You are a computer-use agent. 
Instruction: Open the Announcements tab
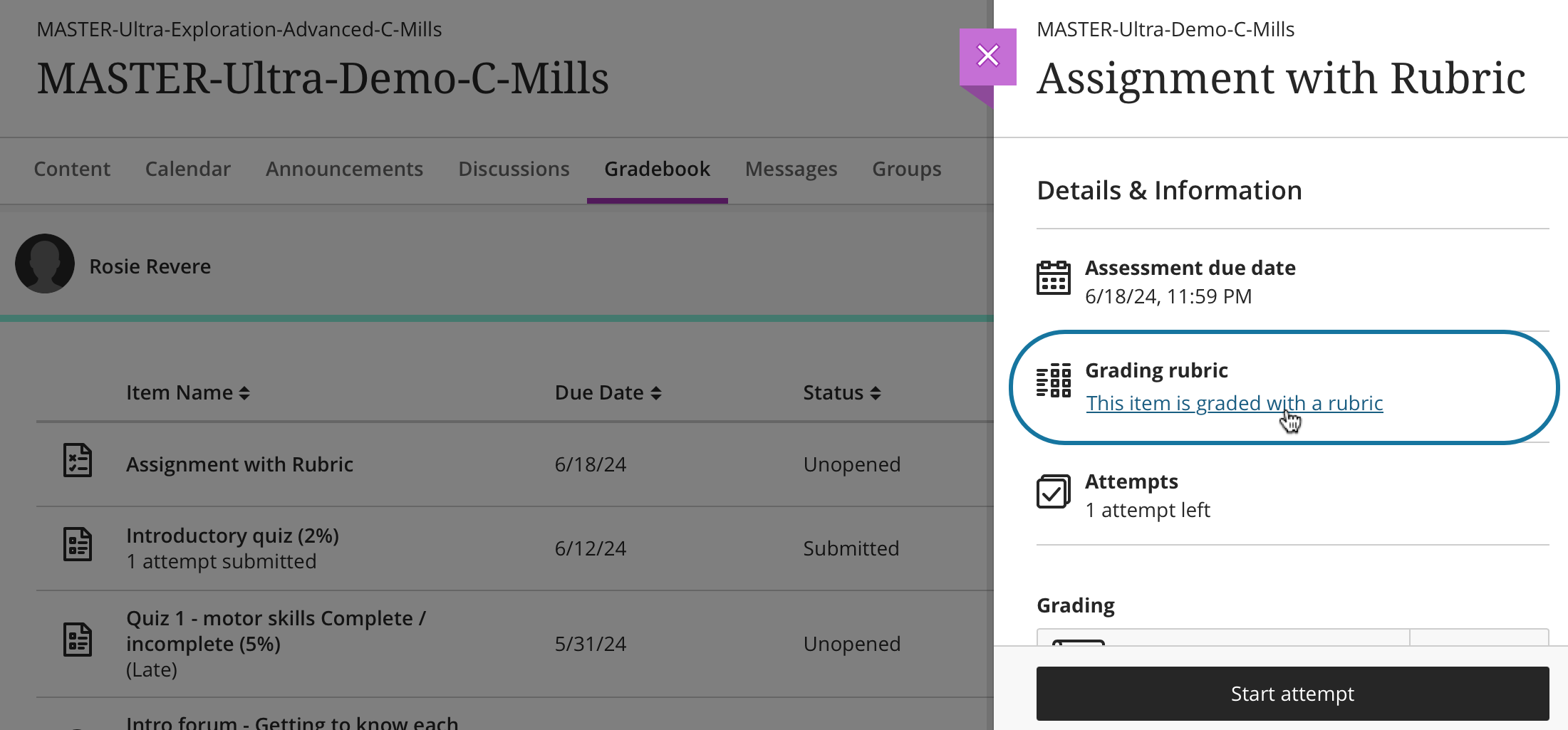(x=344, y=169)
